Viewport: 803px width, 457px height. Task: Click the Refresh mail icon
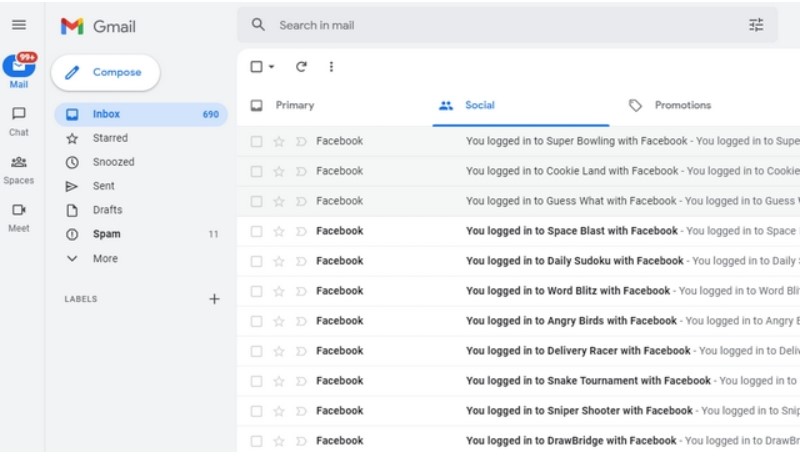click(301, 67)
